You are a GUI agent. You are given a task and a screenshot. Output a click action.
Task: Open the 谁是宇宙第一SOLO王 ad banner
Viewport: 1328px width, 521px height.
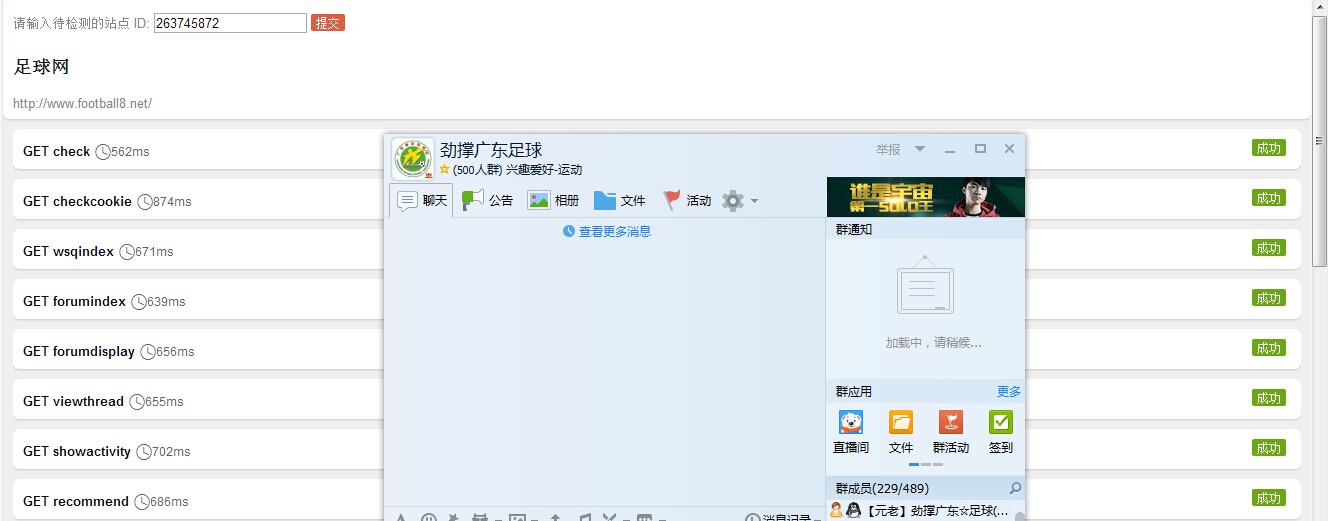point(925,197)
